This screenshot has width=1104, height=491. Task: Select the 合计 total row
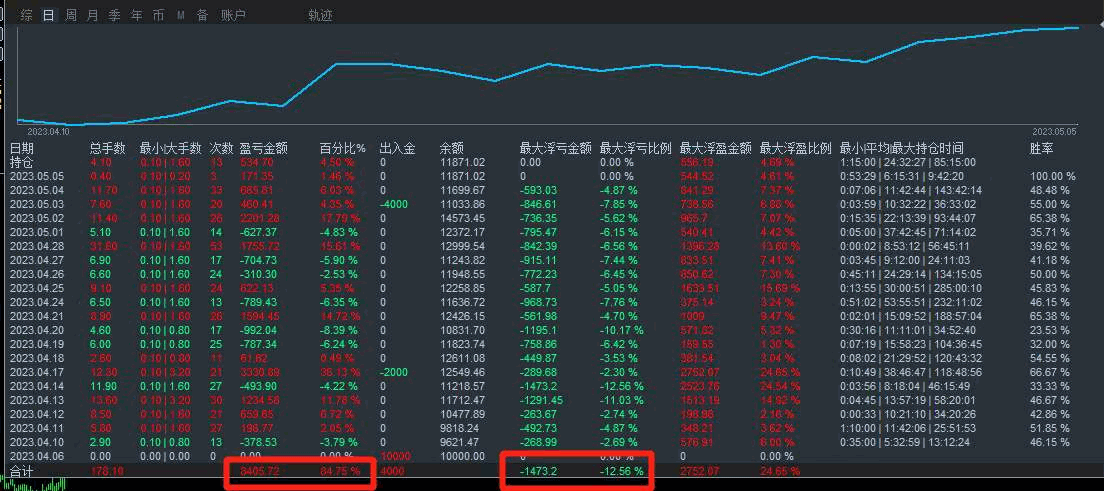pos(22,470)
